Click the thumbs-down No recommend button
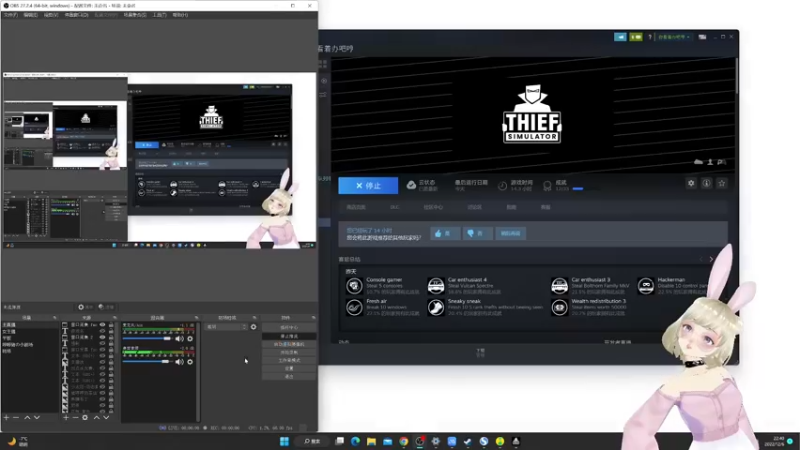This screenshot has width=800, height=450. [x=477, y=233]
